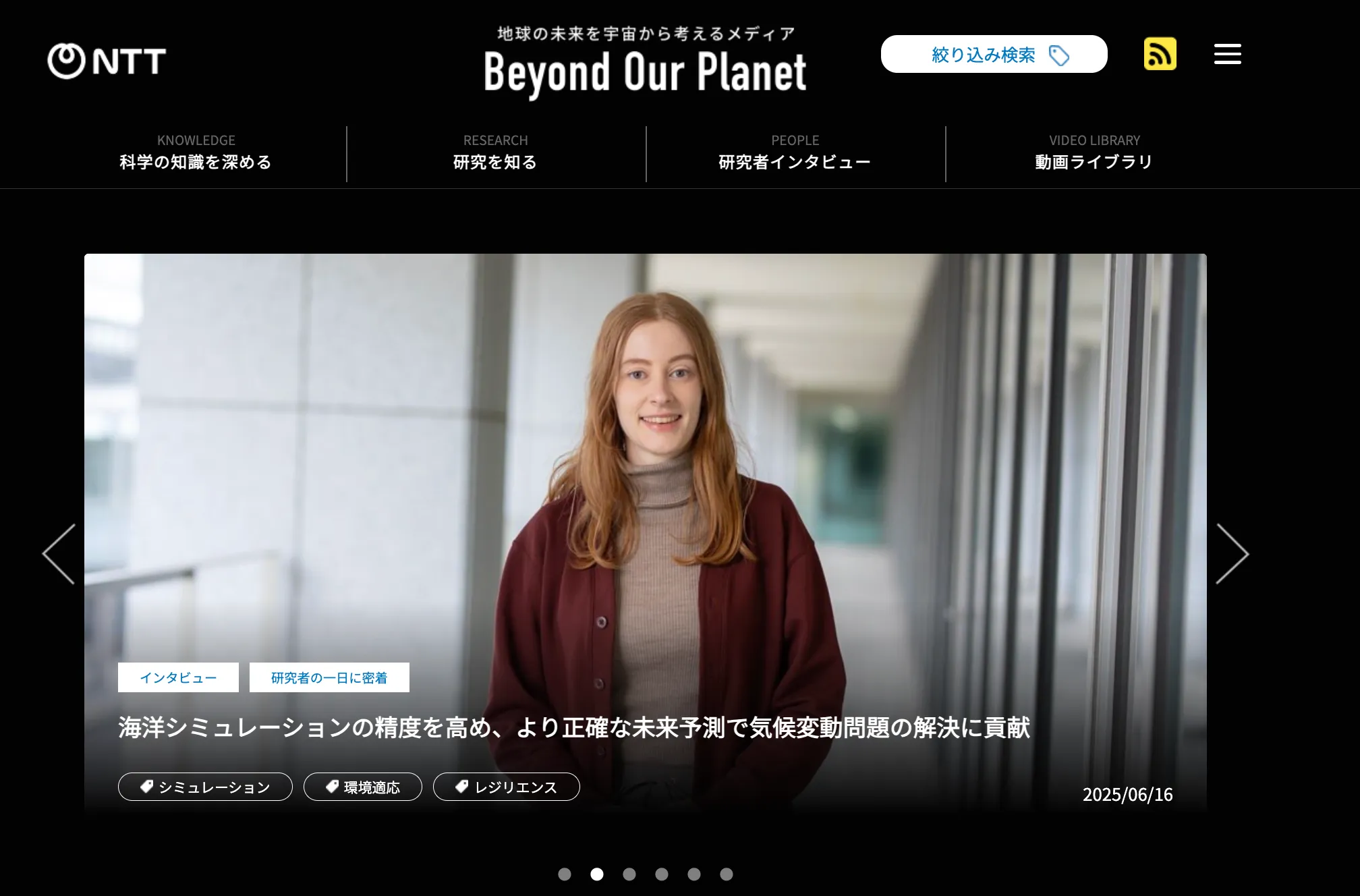Open the yellow RSS feed icon
The width and height of the screenshot is (1360, 896).
click(x=1160, y=54)
